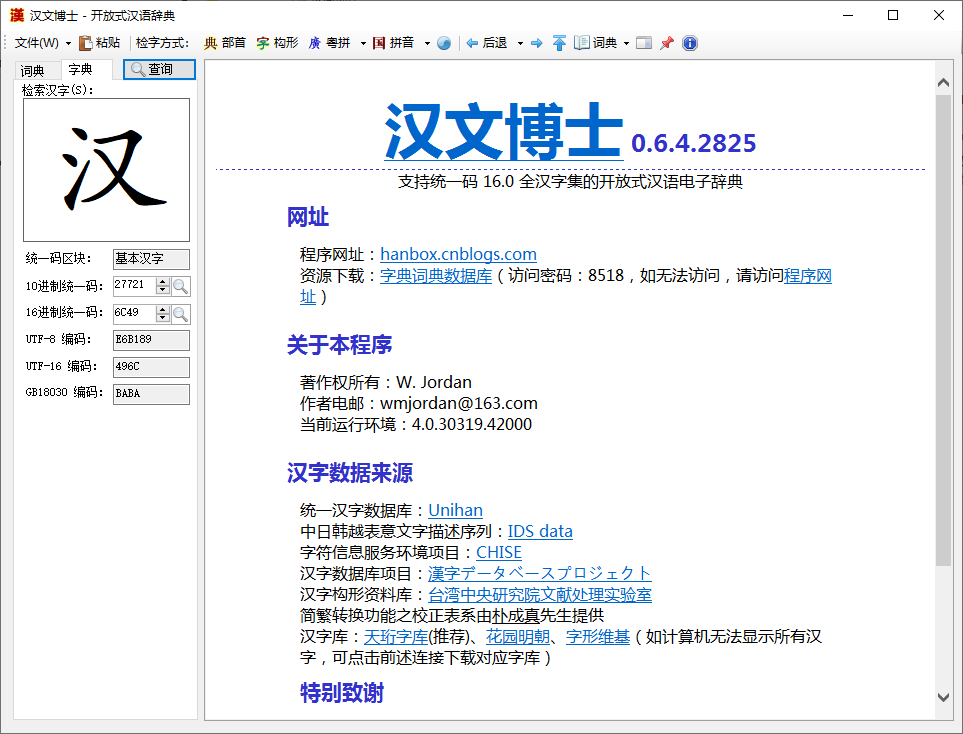The image size is (963, 734).
Task: Toggle the side panel layout icon
Action: pos(644,43)
